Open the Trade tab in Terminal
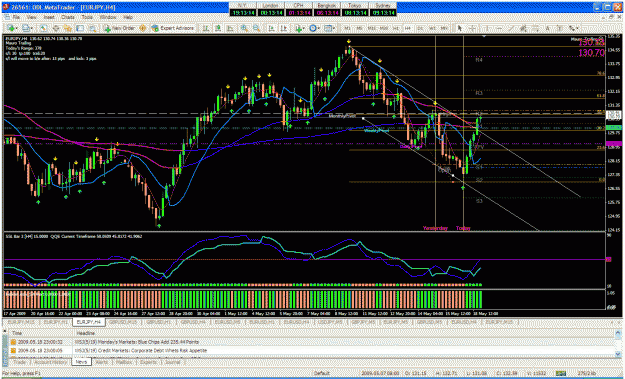 20,362
